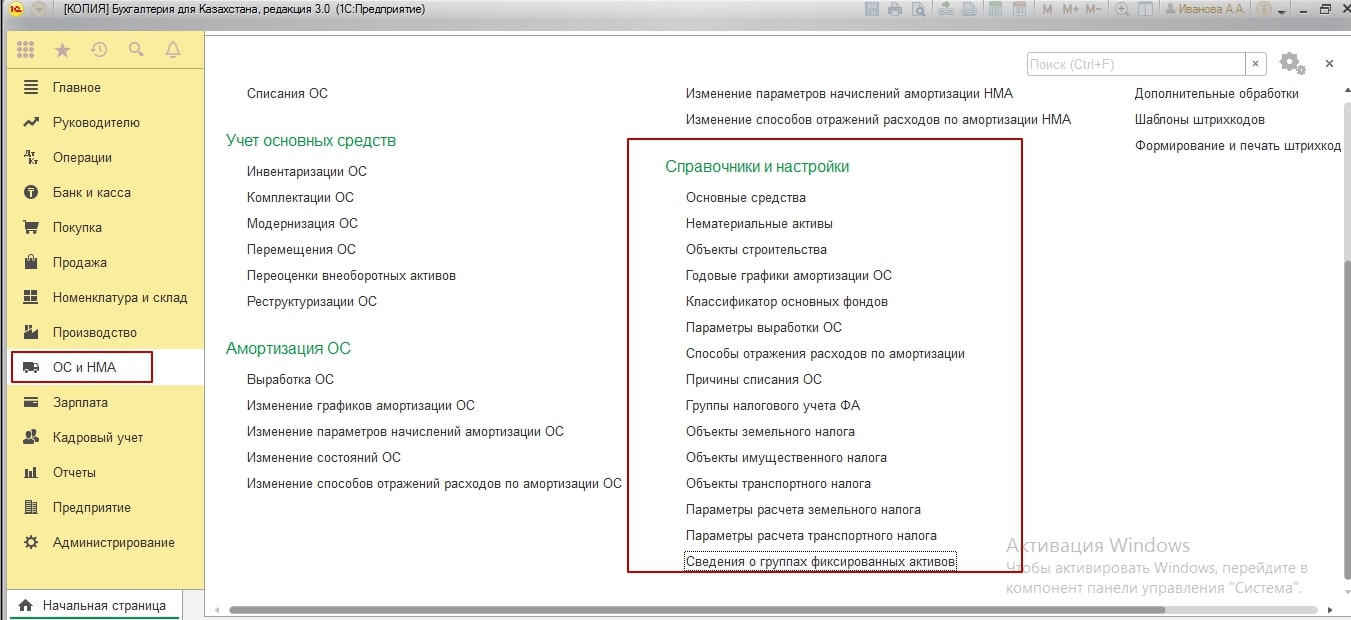Viewport: 1351px width, 620px height.
Task: Expand dropdown arrow next to info icon
Action: [1282, 10]
